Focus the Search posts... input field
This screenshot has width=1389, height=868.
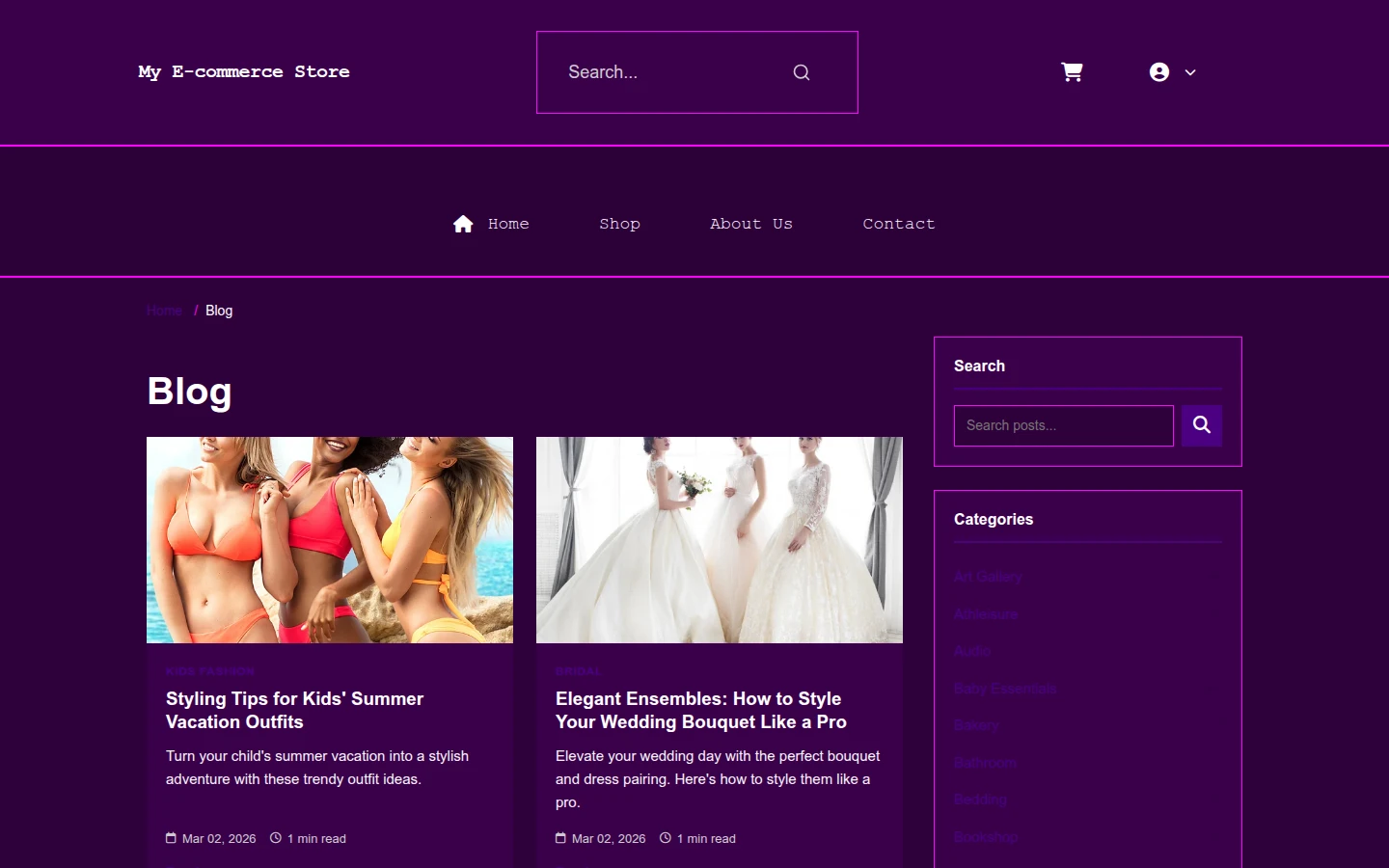[1064, 425]
